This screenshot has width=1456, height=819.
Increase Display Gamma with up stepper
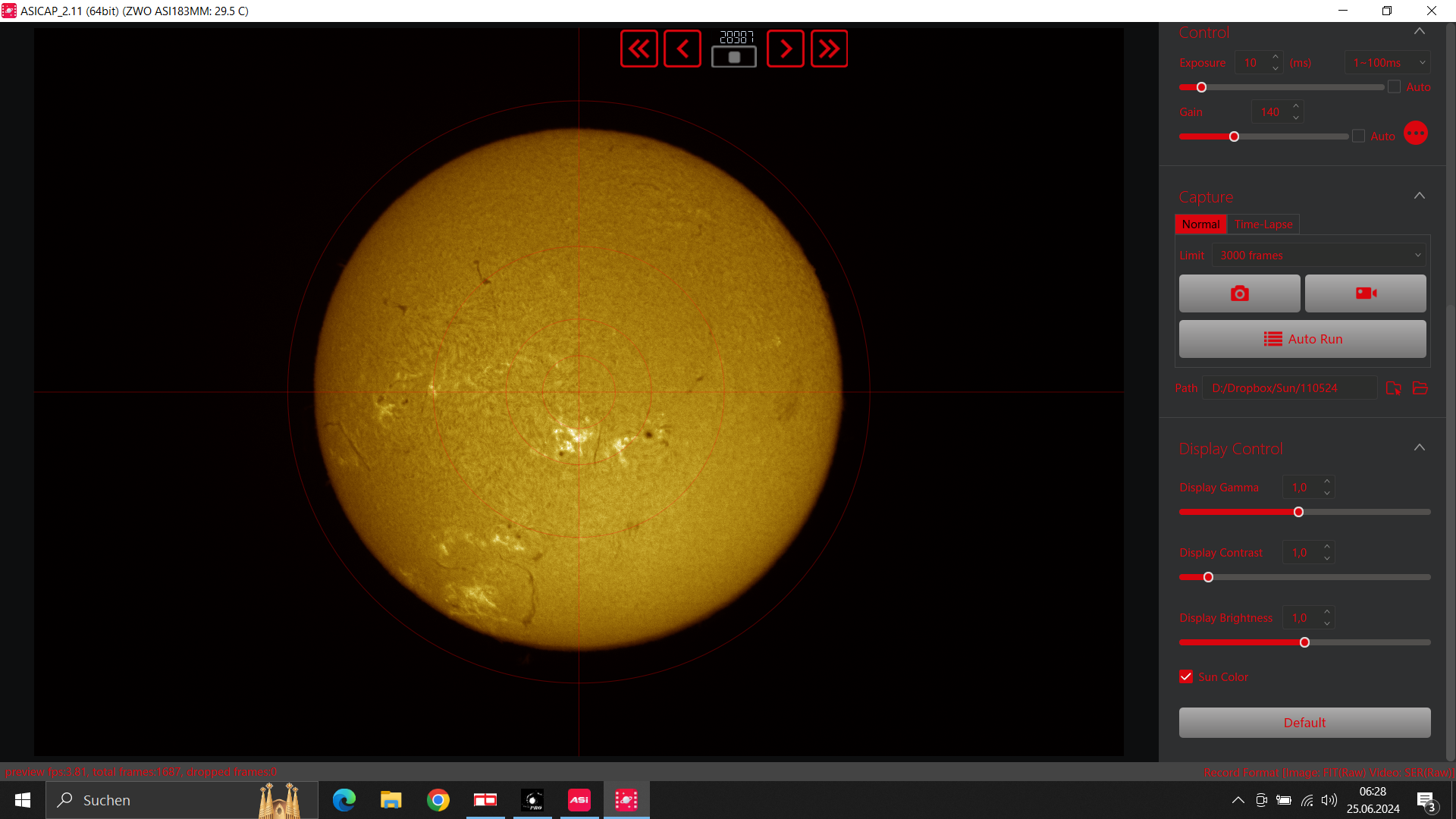click(x=1327, y=482)
